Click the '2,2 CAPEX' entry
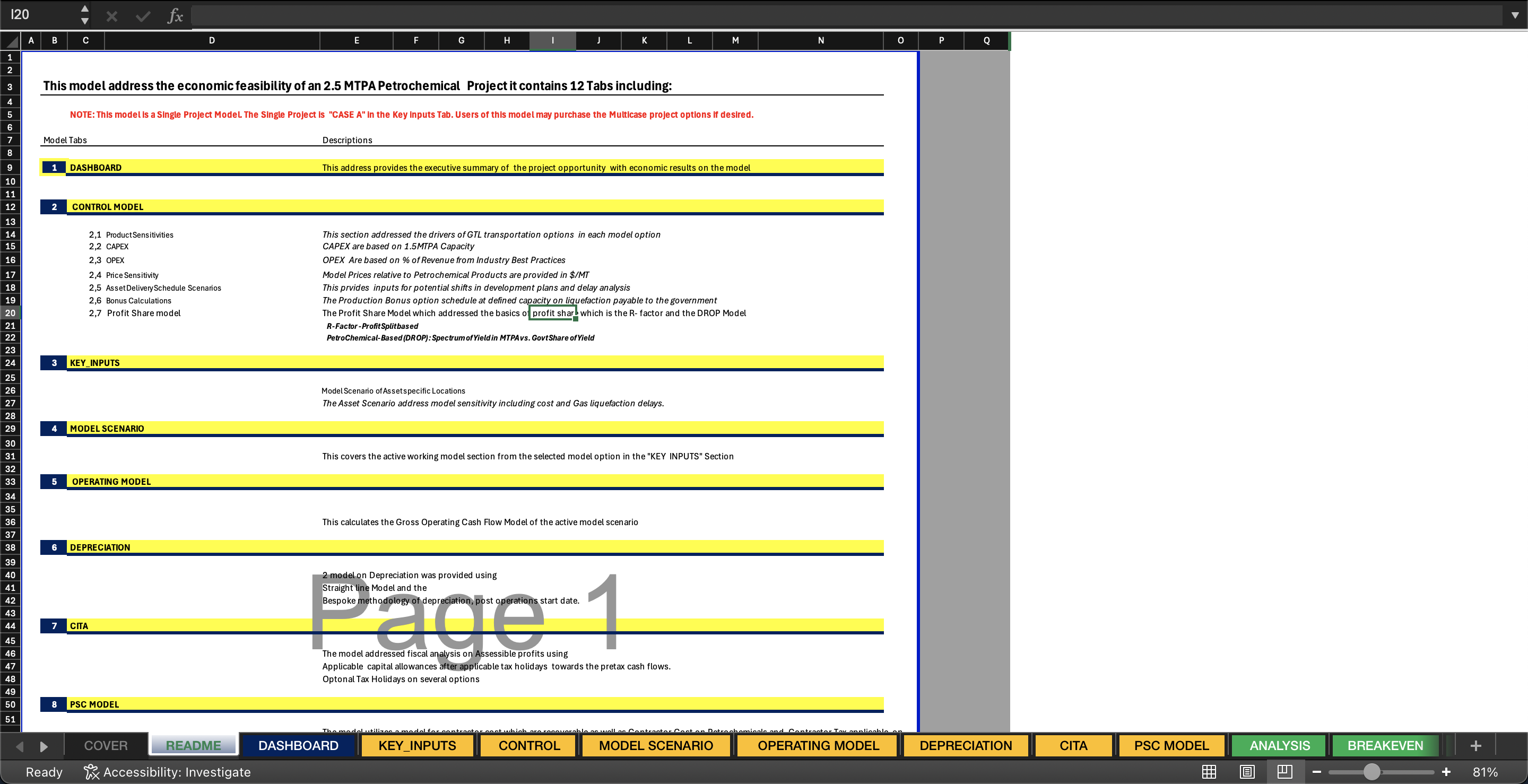The height and width of the screenshot is (784, 1528). [109, 247]
